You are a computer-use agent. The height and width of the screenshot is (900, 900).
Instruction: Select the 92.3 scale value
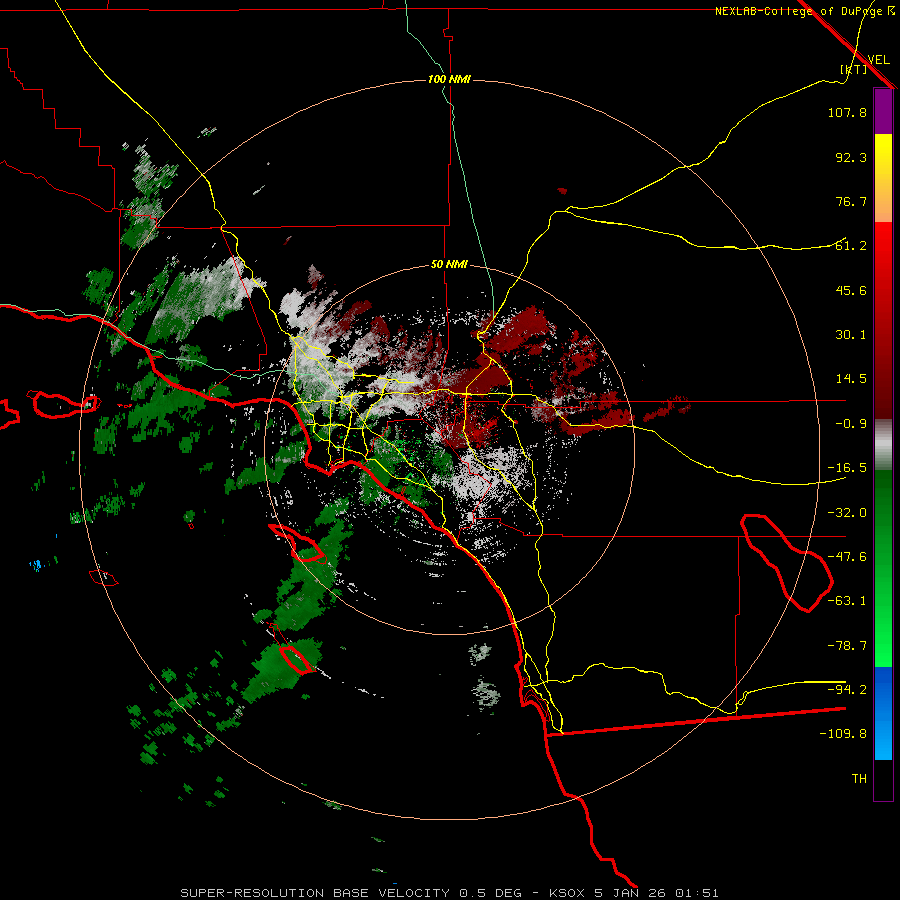click(x=851, y=157)
